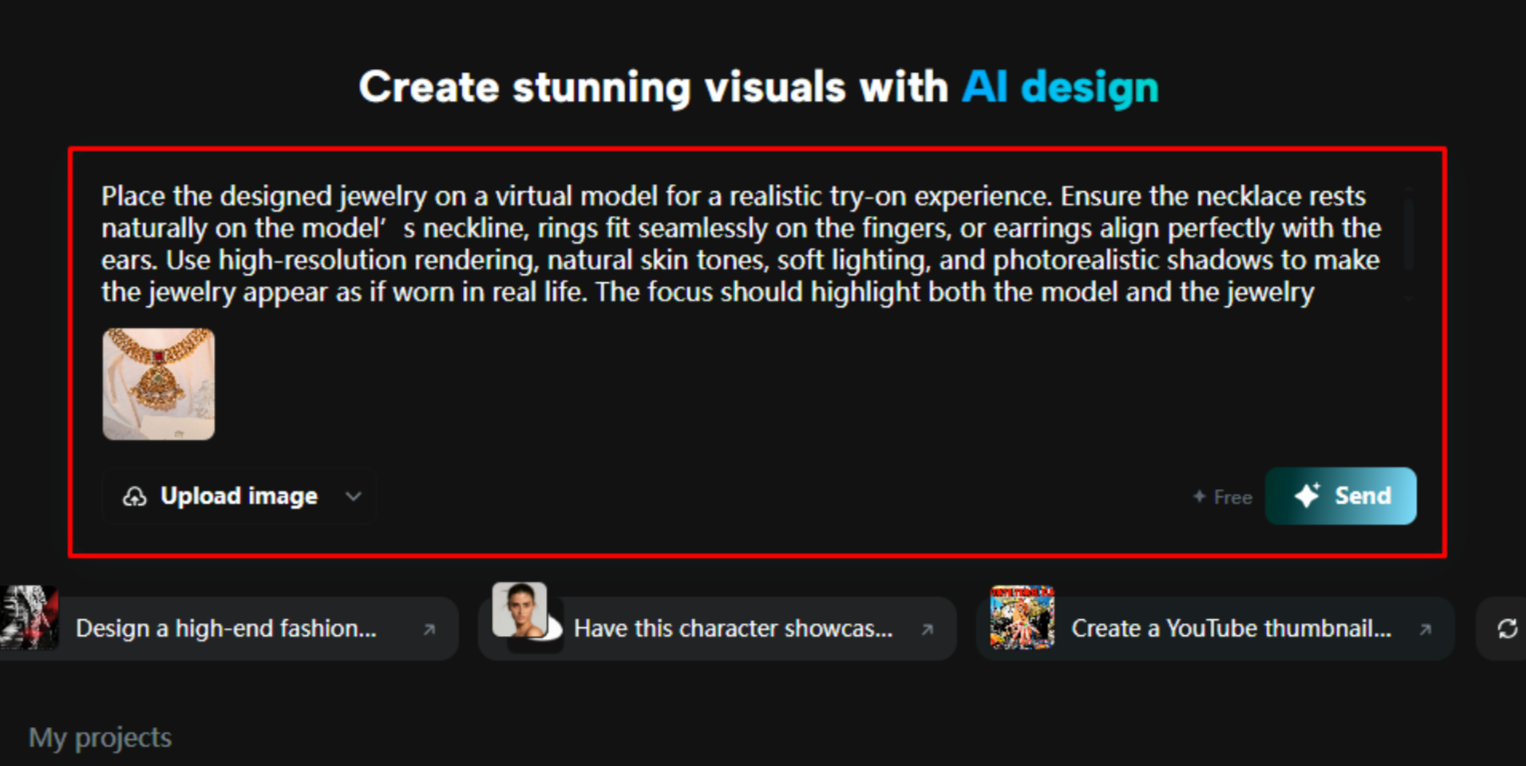Select the uploaded necklace image thumbnail
The image size is (1526, 766).
click(x=158, y=384)
